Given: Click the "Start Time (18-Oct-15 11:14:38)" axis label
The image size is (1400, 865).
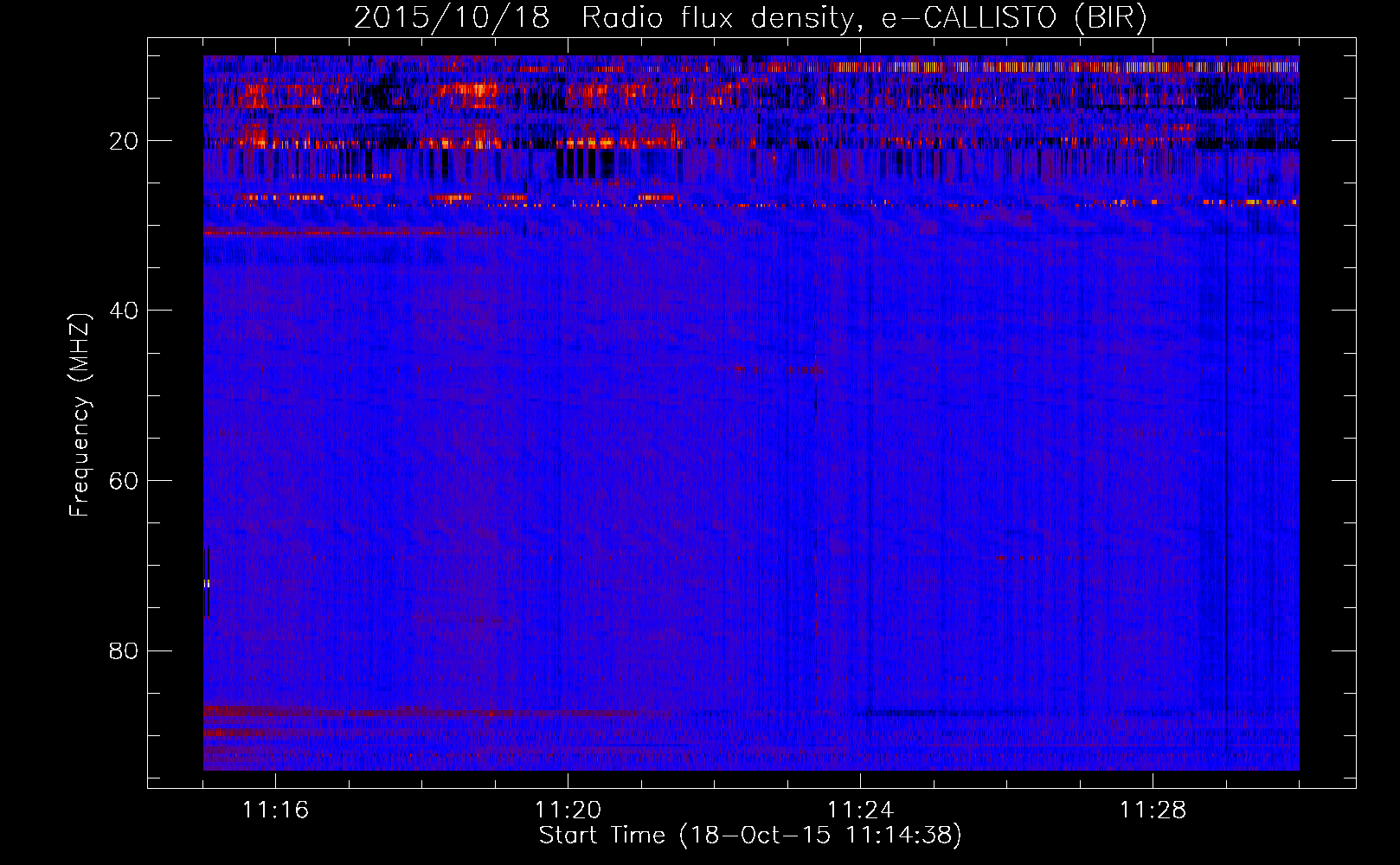Looking at the screenshot, I should click(750, 836).
